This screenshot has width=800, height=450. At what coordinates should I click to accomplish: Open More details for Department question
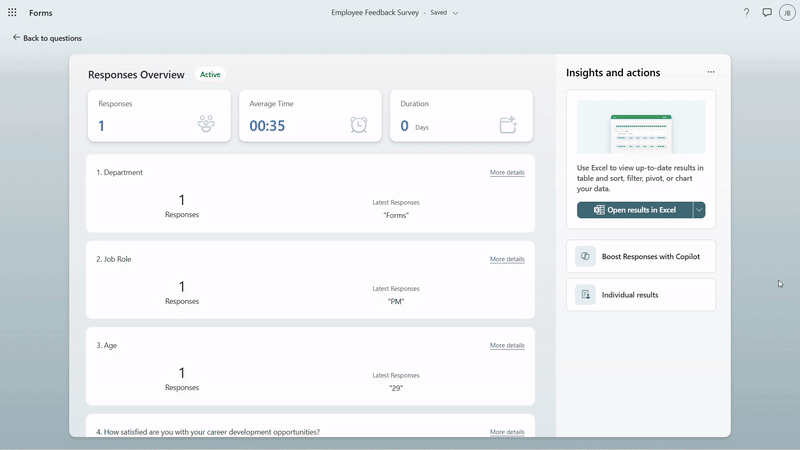507,172
